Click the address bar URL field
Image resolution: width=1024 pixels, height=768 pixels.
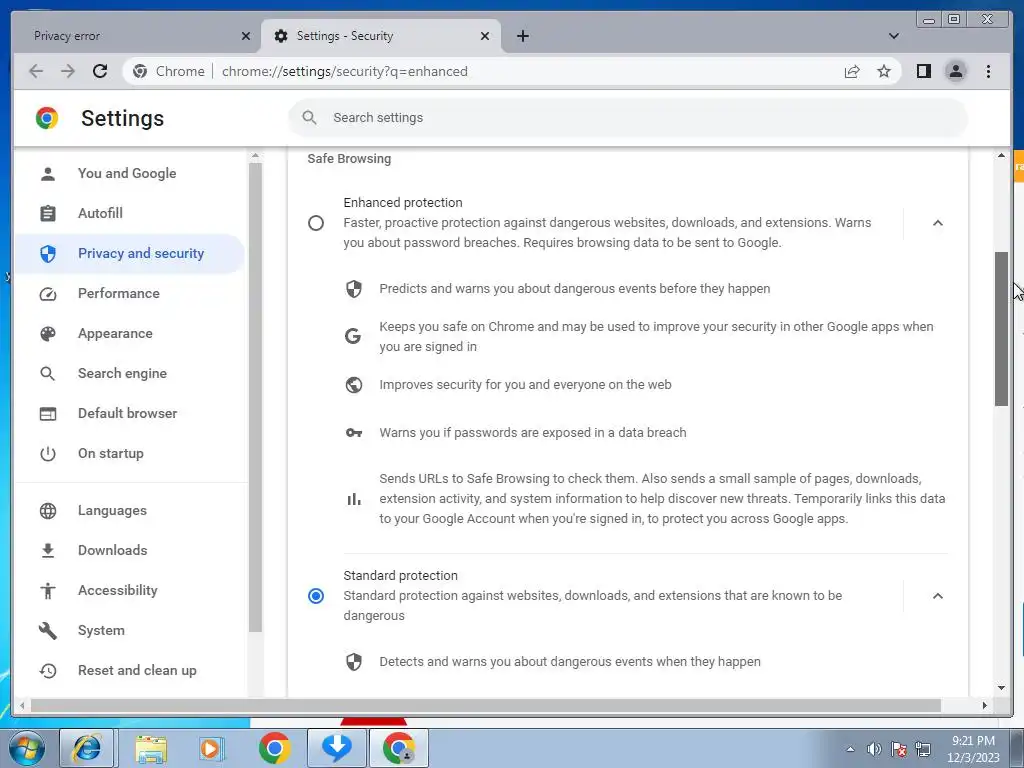point(512,71)
